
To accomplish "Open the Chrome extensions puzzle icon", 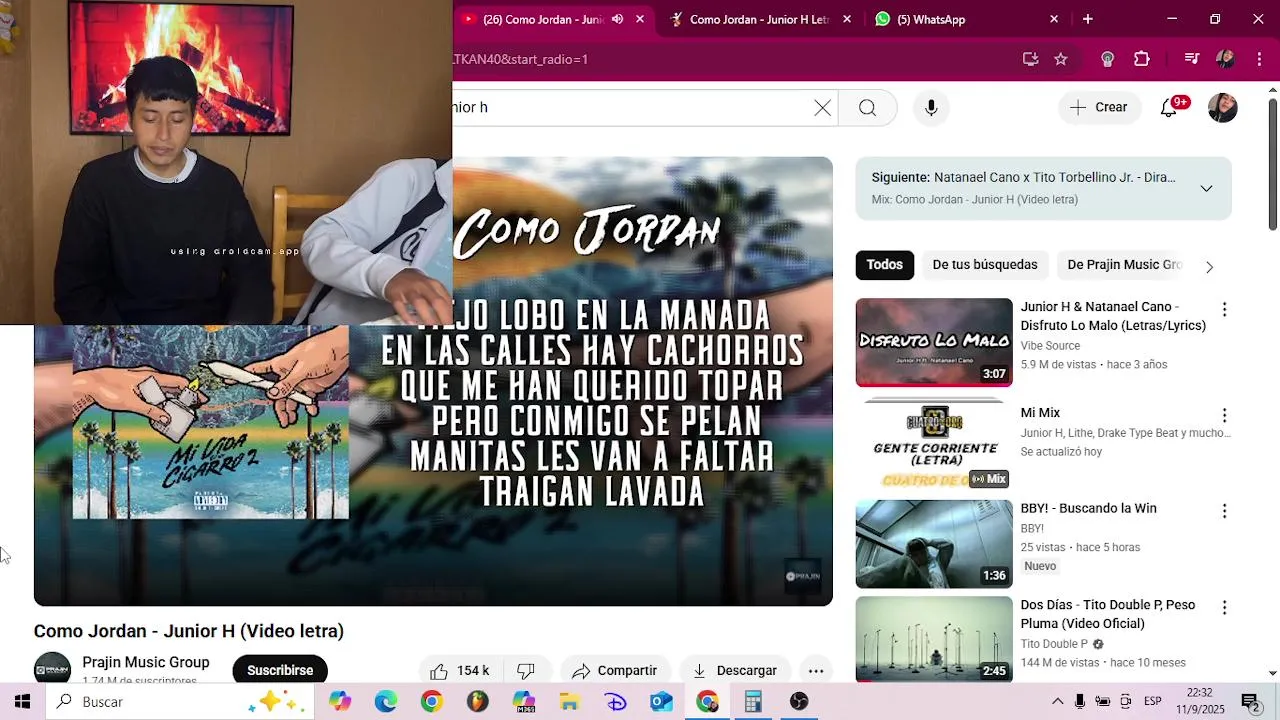I will coord(1142,59).
